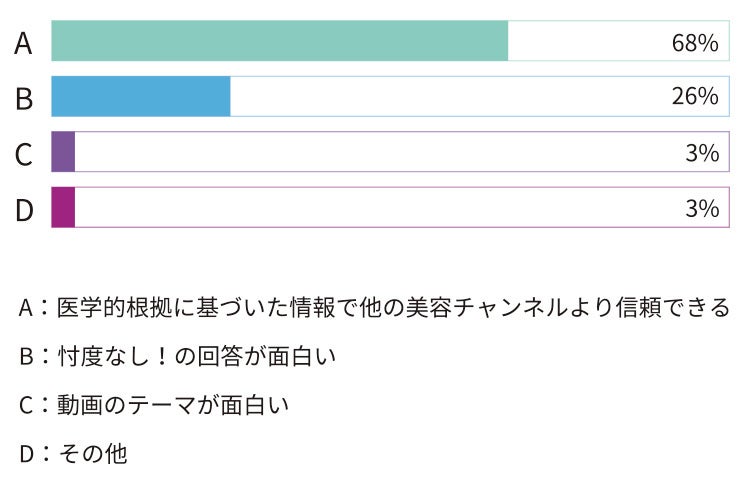Image resolution: width=744 pixels, height=486 pixels.
Task: Click the 3% label on row C
Action: 702,153
